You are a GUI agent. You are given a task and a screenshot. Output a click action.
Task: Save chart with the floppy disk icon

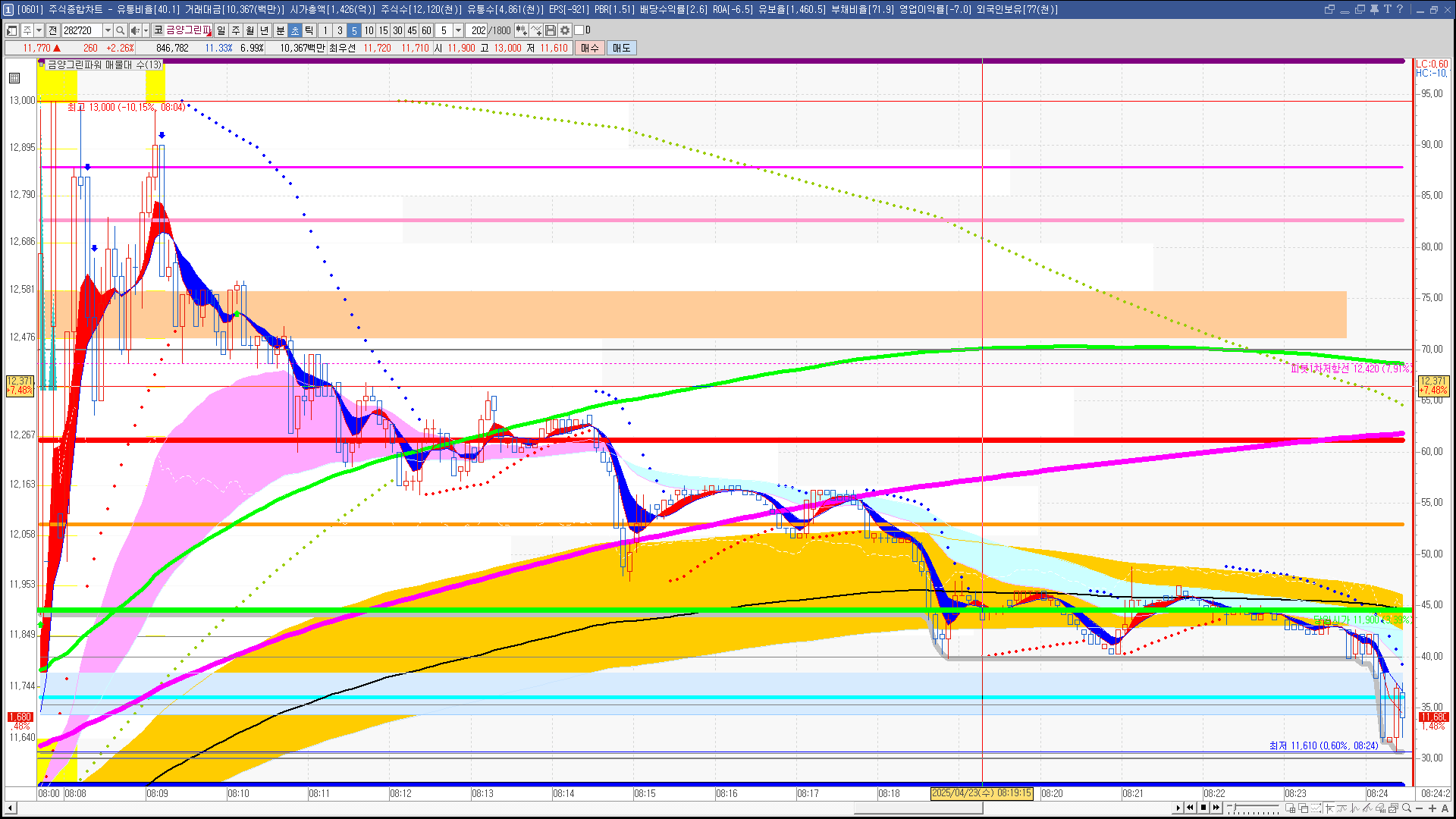(x=551, y=30)
